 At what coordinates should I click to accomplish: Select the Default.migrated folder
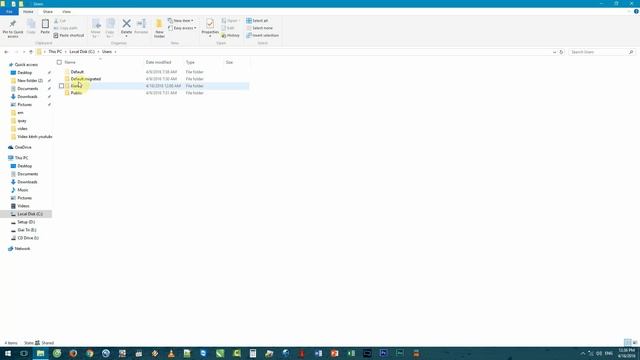tap(86, 79)
